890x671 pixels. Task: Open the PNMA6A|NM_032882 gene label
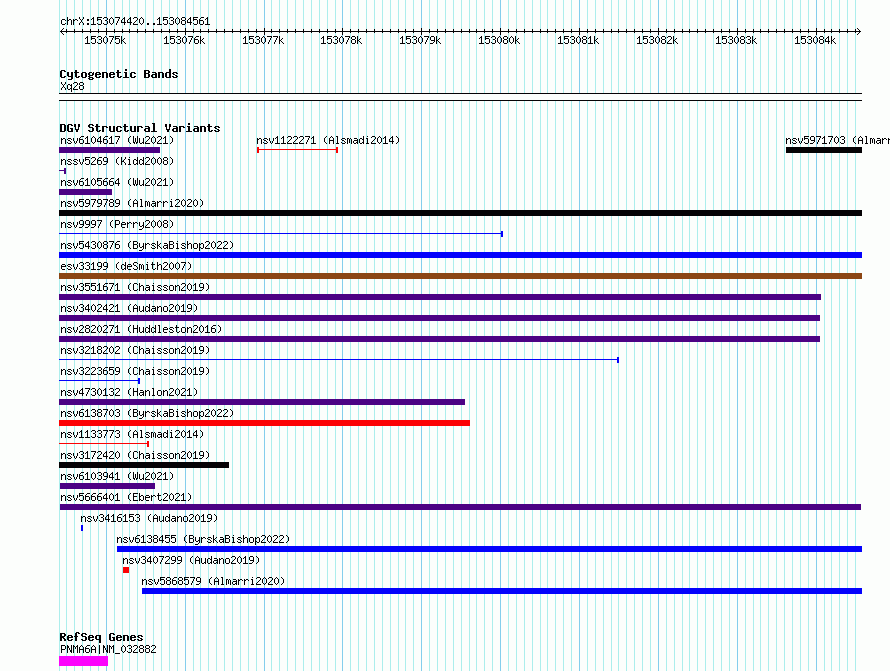point(108,649)
